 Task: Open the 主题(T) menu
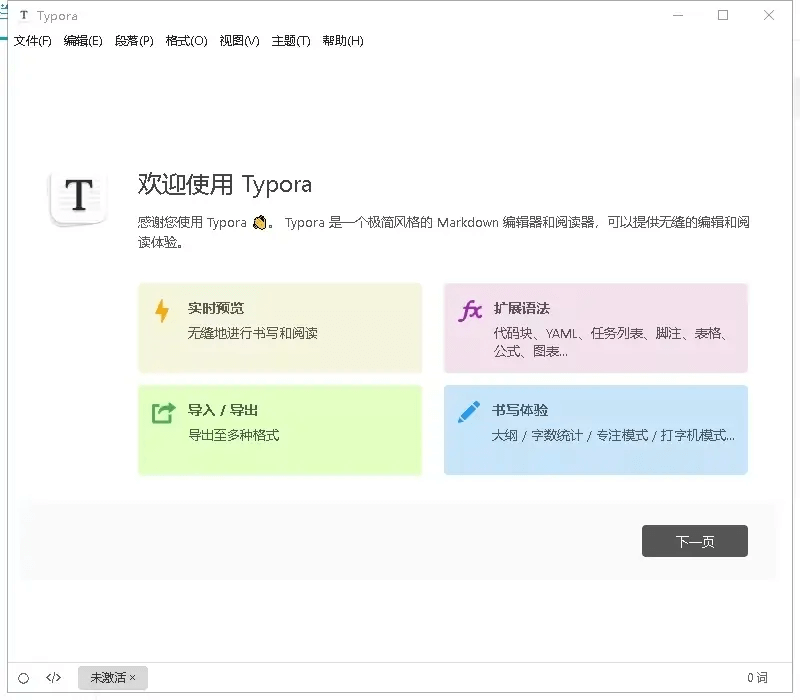(291, 41)
